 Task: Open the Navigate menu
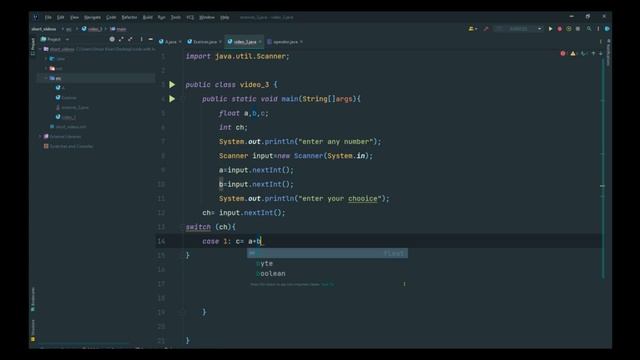click(x=92, y=17)
